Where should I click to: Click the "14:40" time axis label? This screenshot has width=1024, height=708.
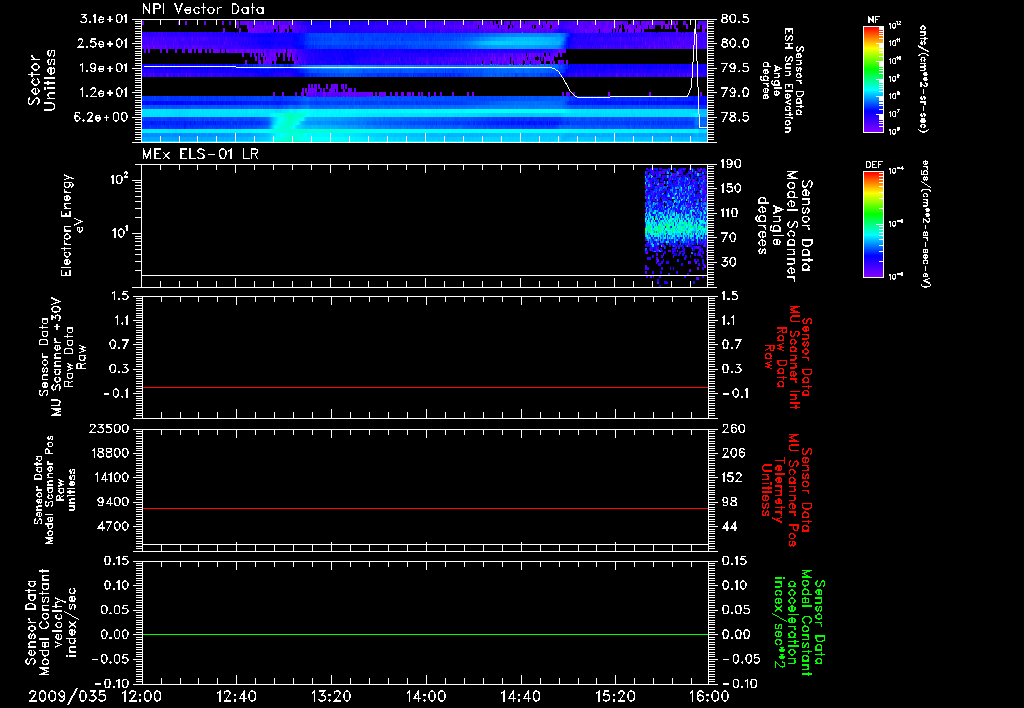tap(520, 696)
